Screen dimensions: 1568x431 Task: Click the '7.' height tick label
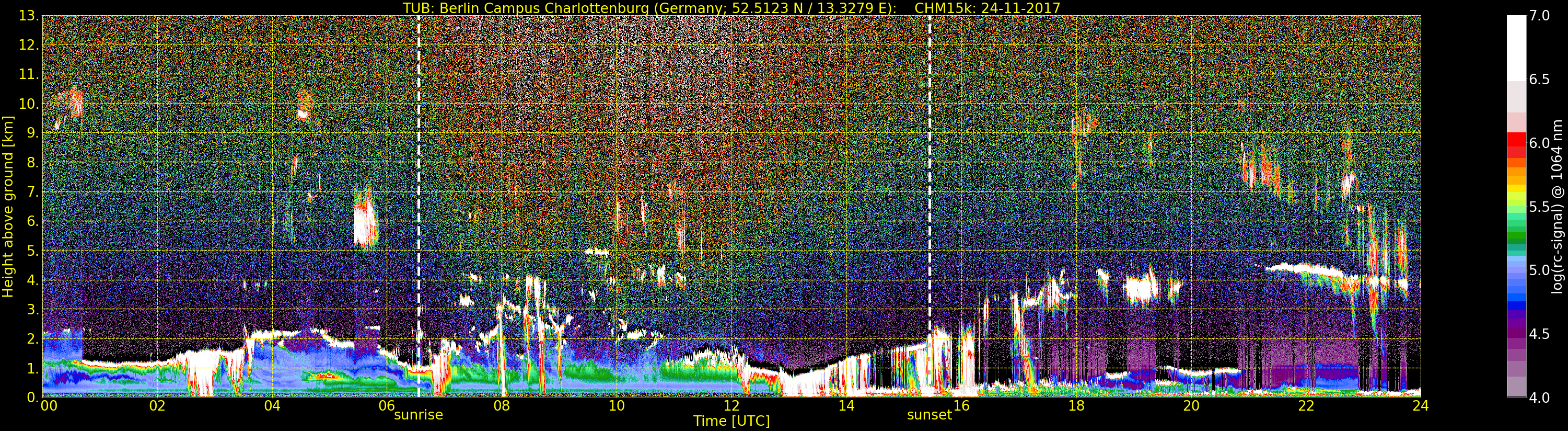pyautogui.click(x=33, y=192)
